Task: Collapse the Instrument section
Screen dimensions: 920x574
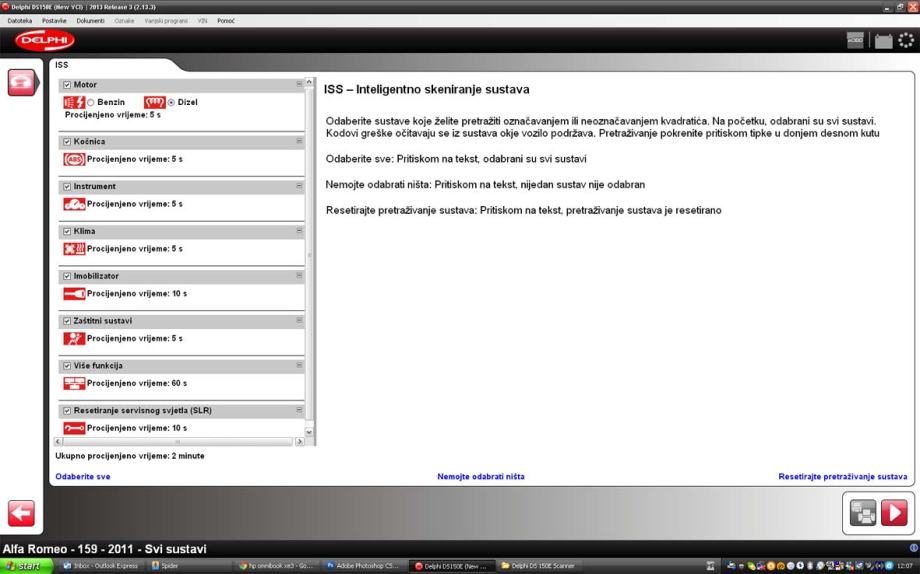Action: coord(299,186)
